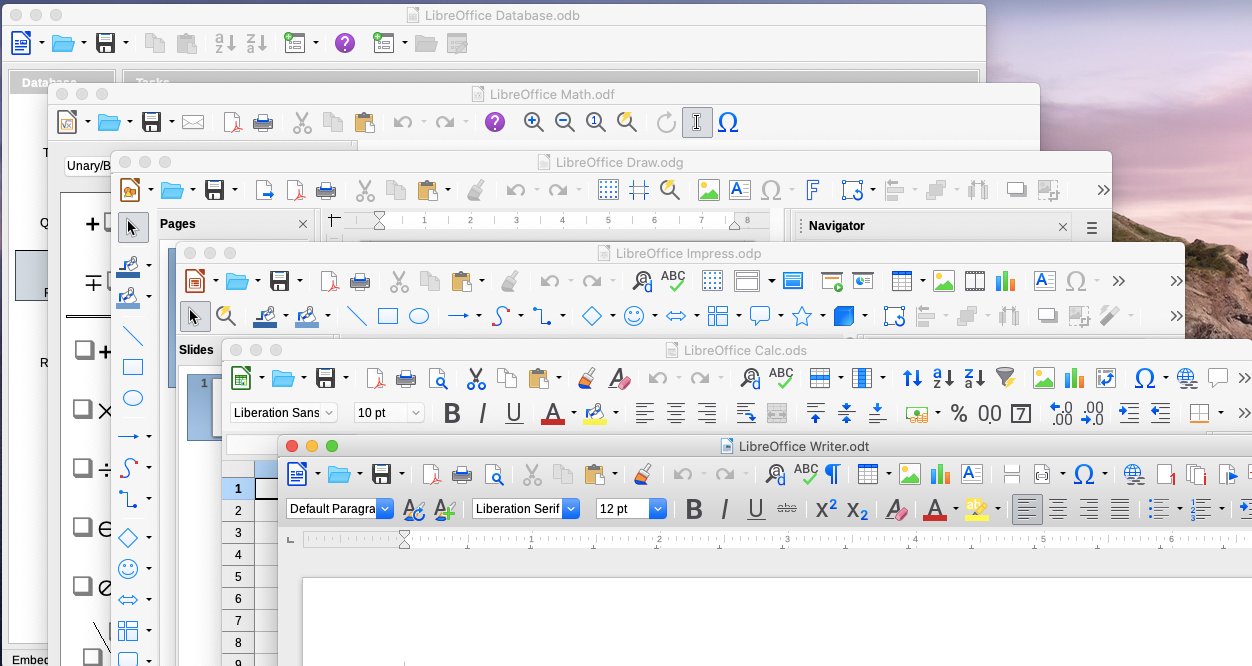Sort ascending in the Calc toolbar
1252x666 pixels.
[943, 378]
